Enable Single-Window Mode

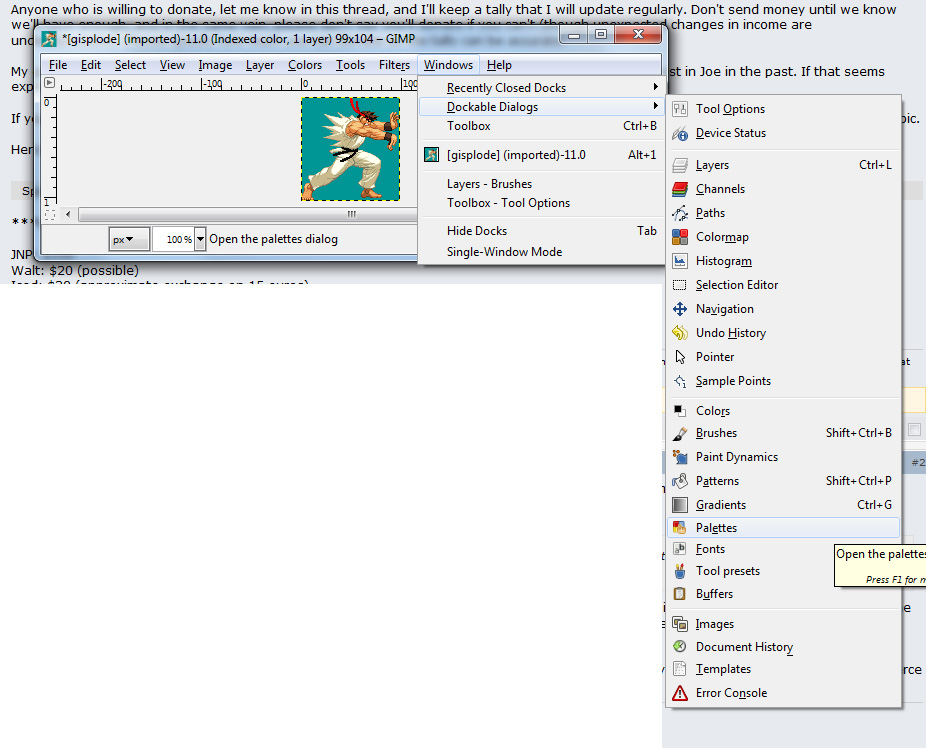coord(540,251)
